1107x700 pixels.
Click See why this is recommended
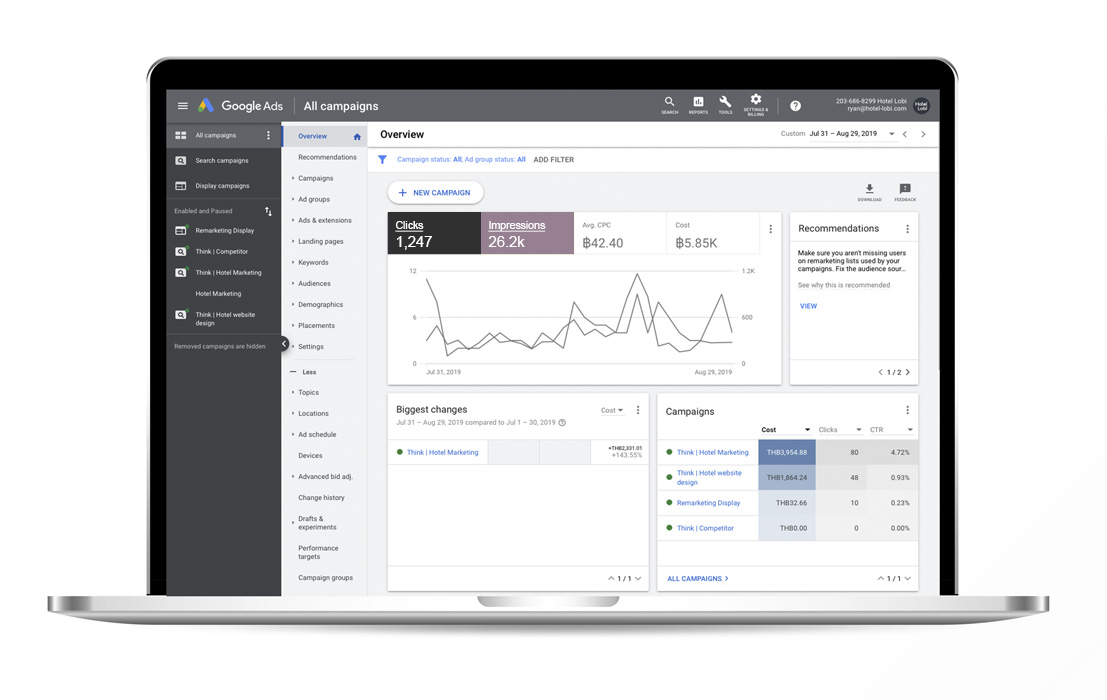[x=844, y=285]
